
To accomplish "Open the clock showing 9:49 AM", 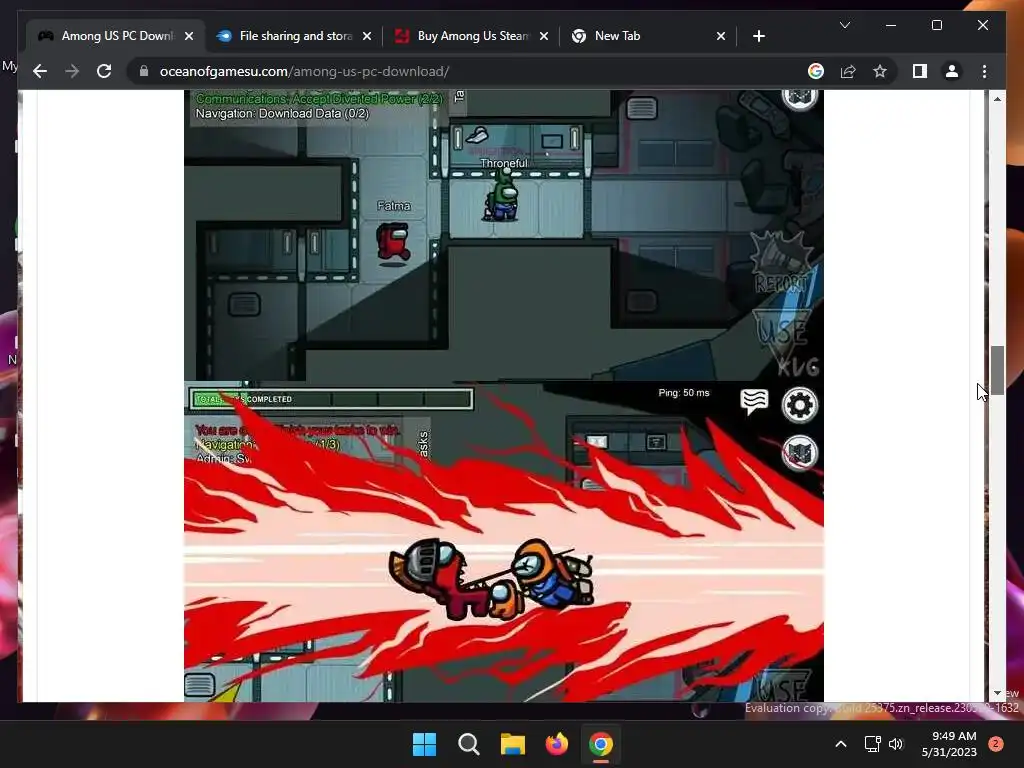I will coord(949,744).
